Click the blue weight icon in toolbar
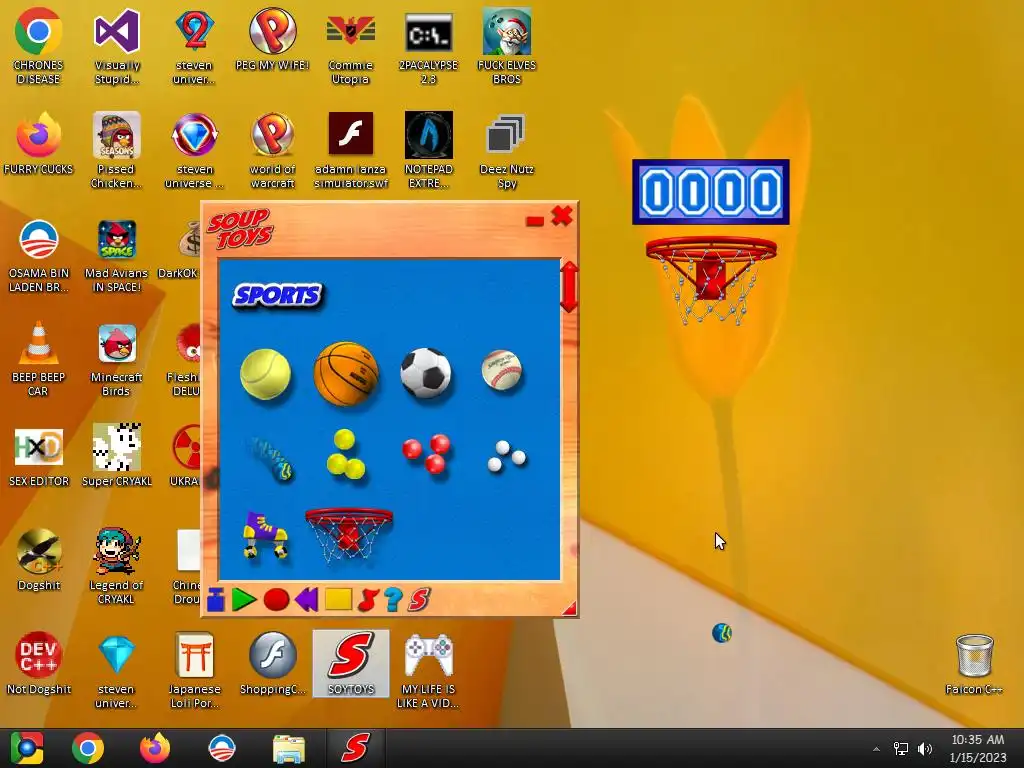The image size is (1024, 768). click(216, 600)
